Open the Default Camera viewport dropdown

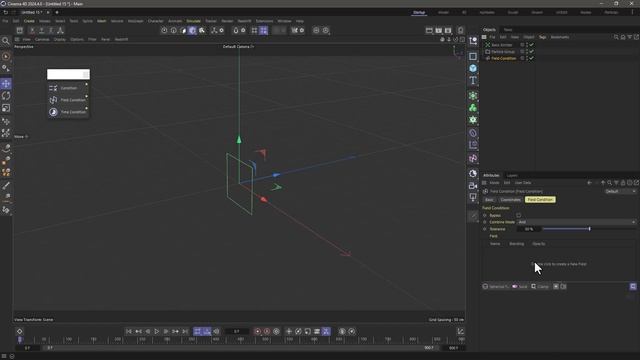point(238,47)
